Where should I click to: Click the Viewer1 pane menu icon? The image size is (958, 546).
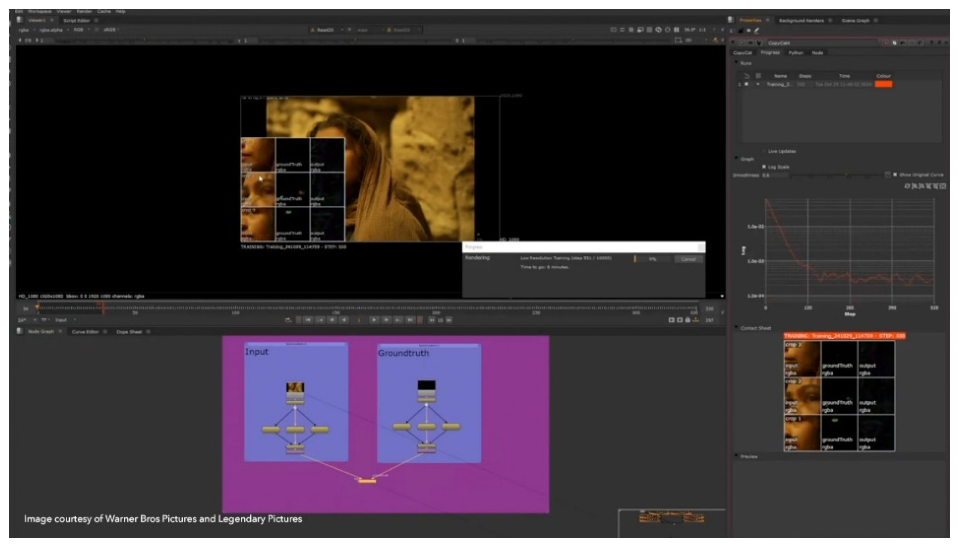(20, 20)
